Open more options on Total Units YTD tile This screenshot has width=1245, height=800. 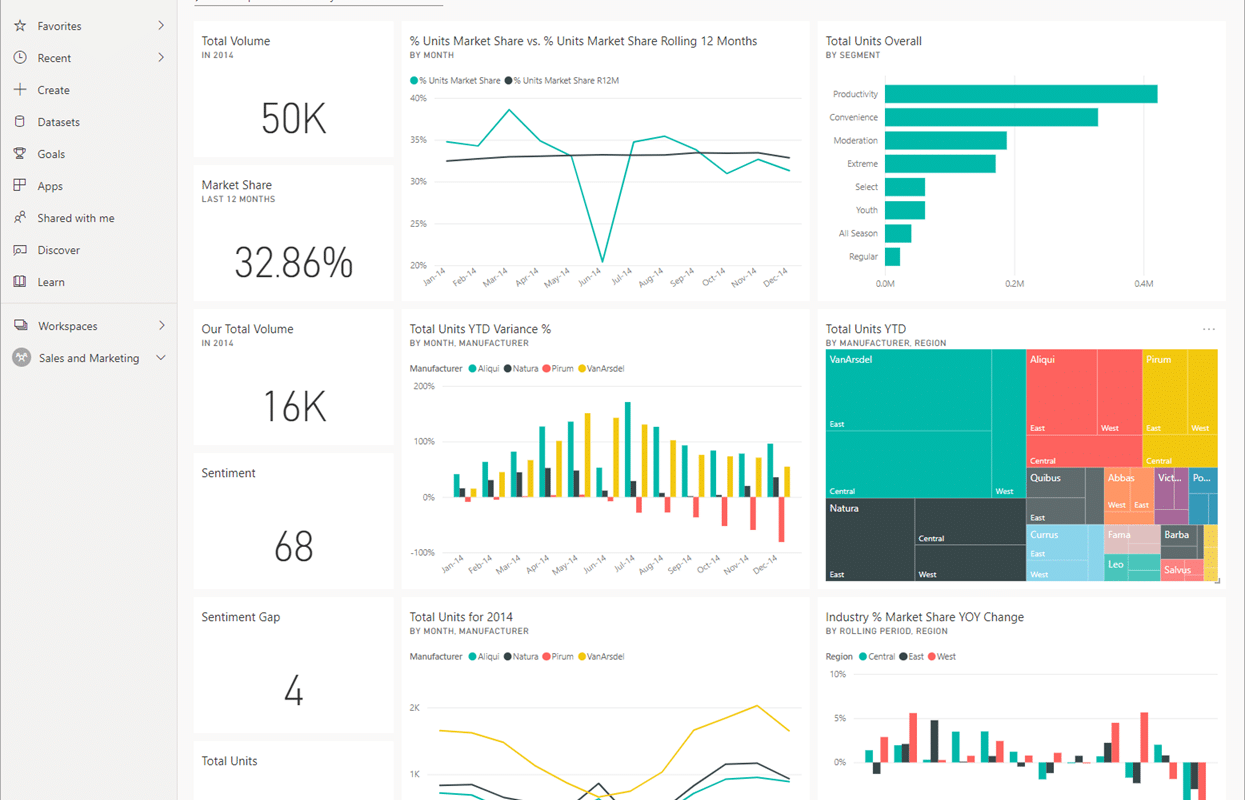pos(1209,329)
